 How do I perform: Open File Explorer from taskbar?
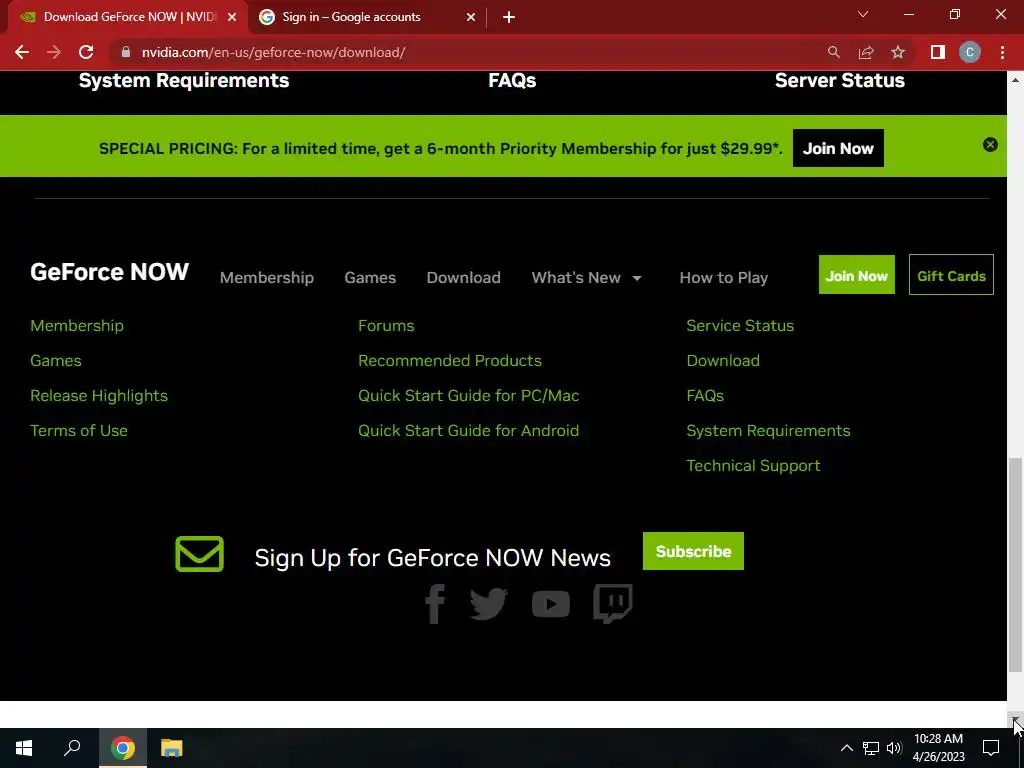[x=172, y=748]
